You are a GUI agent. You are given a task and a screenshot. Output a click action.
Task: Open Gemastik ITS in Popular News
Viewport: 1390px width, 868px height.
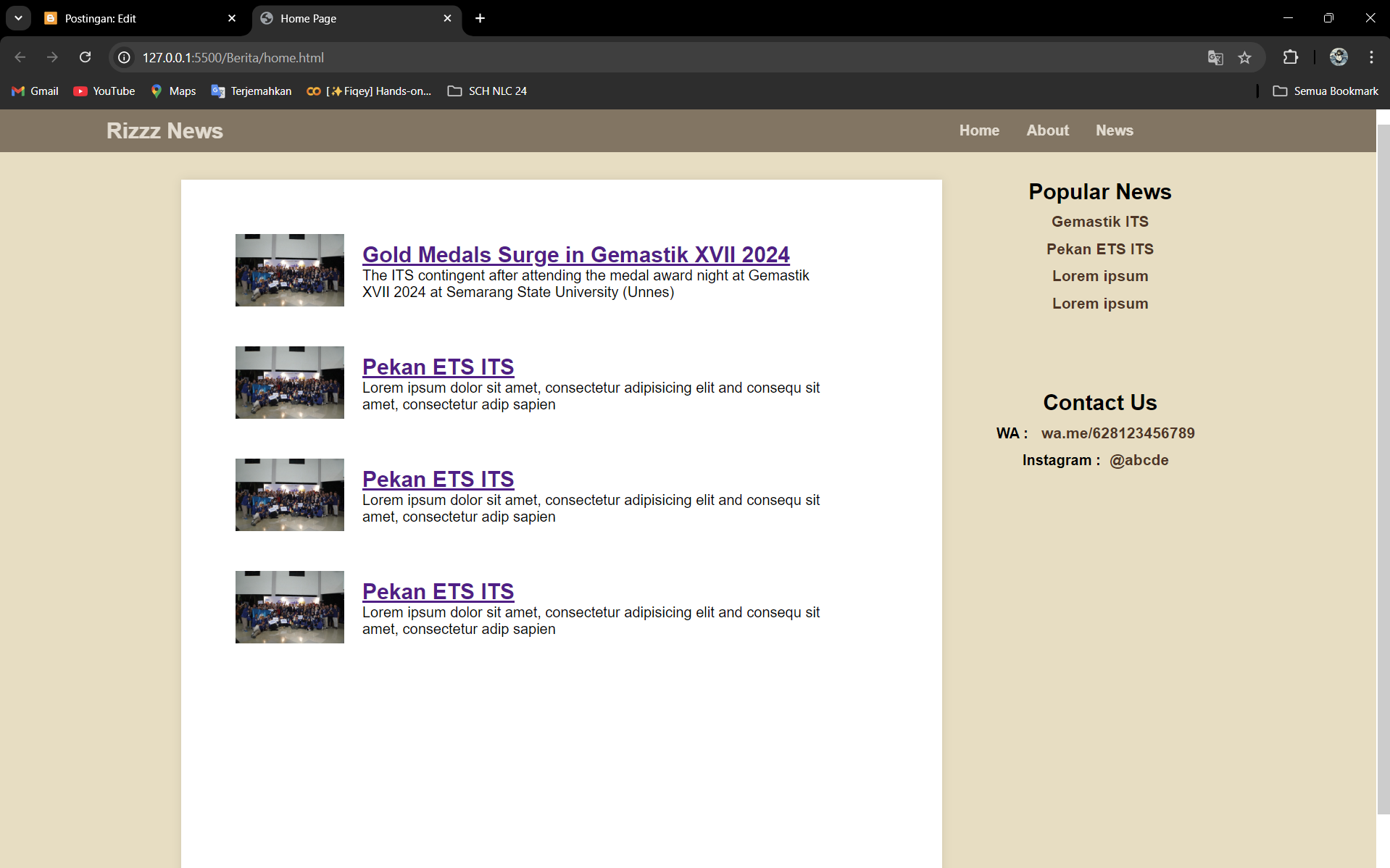pyautogui.click(x=1099, y=222)
